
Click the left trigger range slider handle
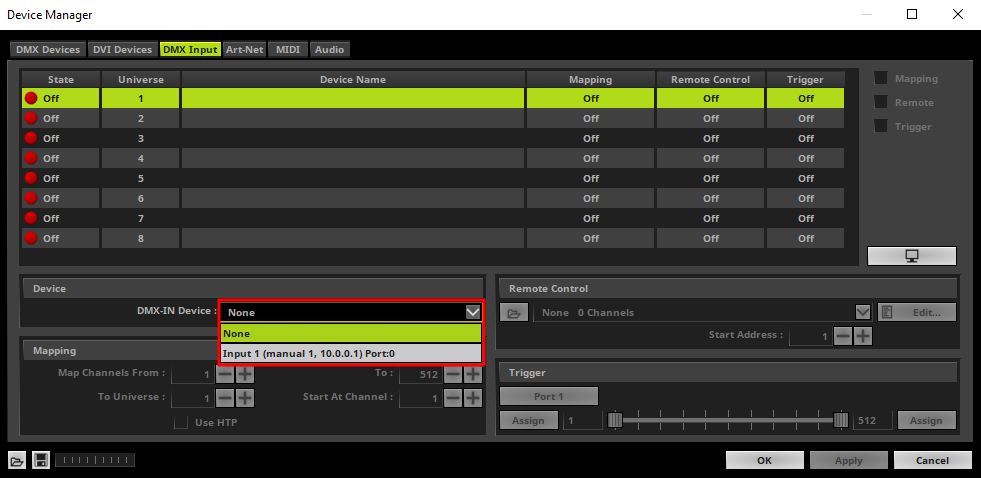pyautogui.click(x=615, y=420)
